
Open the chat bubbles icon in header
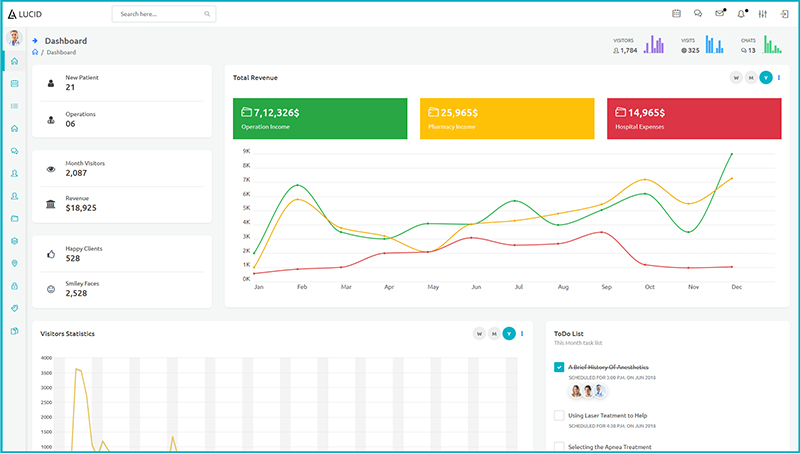click(698, 14)
